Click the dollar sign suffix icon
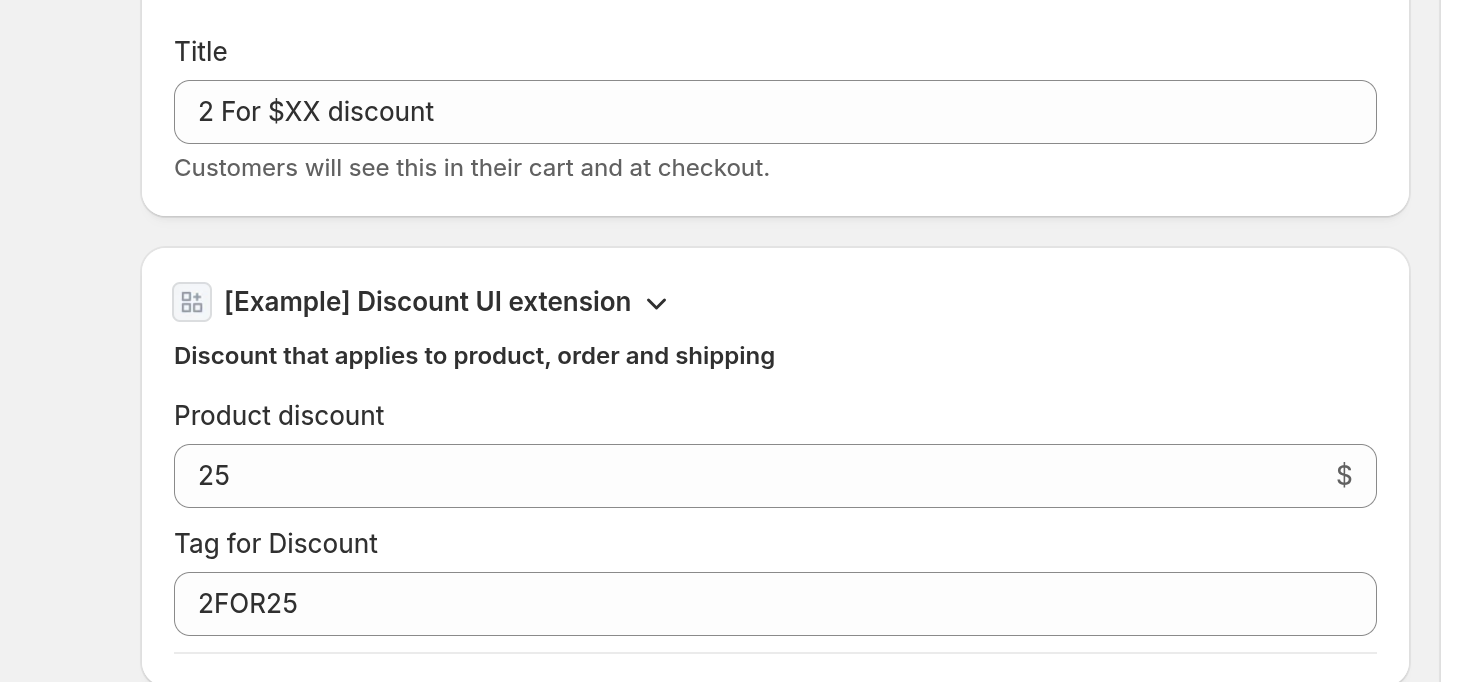Screen dimensions: 1472x682 1344,476
